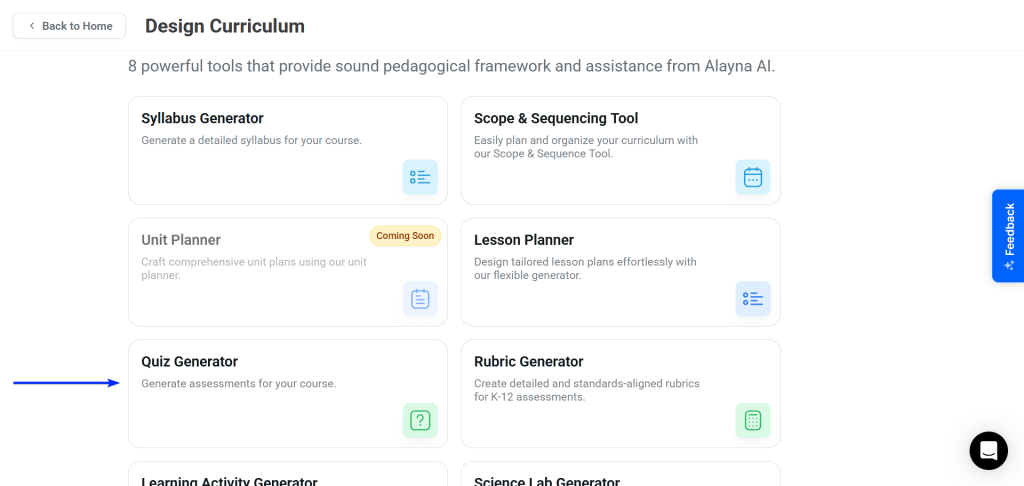Viewport: 1024px width, 486px height.
Task: Open the Syllabus Generator title
Action: coord(202,118)
